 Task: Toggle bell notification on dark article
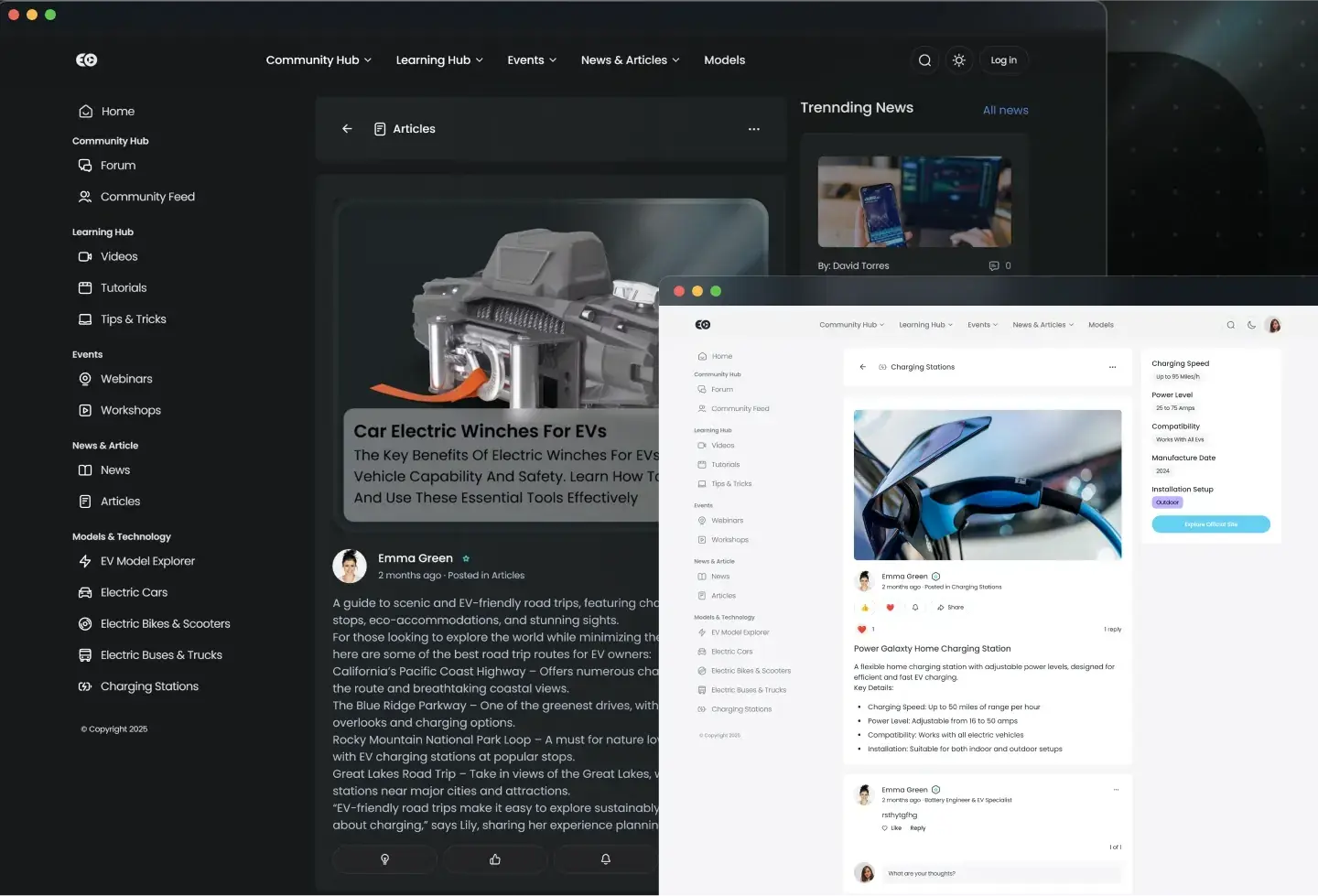point(605,859)
